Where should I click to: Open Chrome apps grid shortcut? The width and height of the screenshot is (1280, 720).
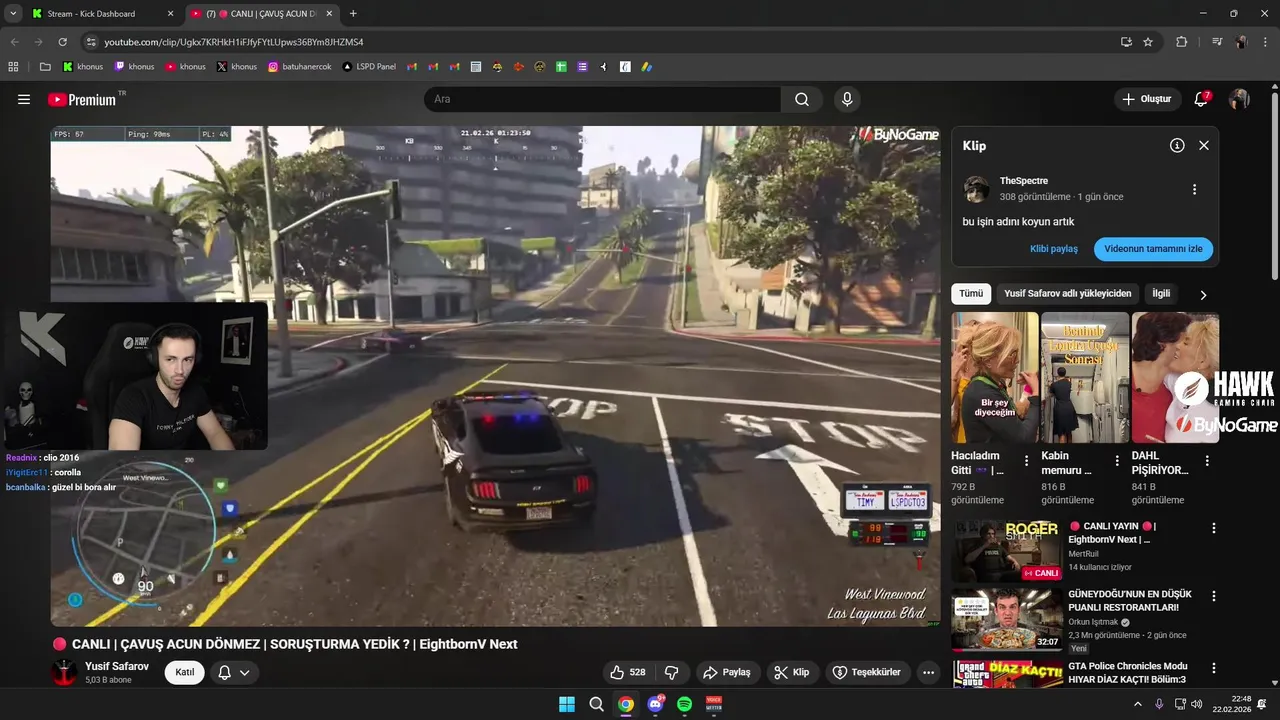pos(13,67)
